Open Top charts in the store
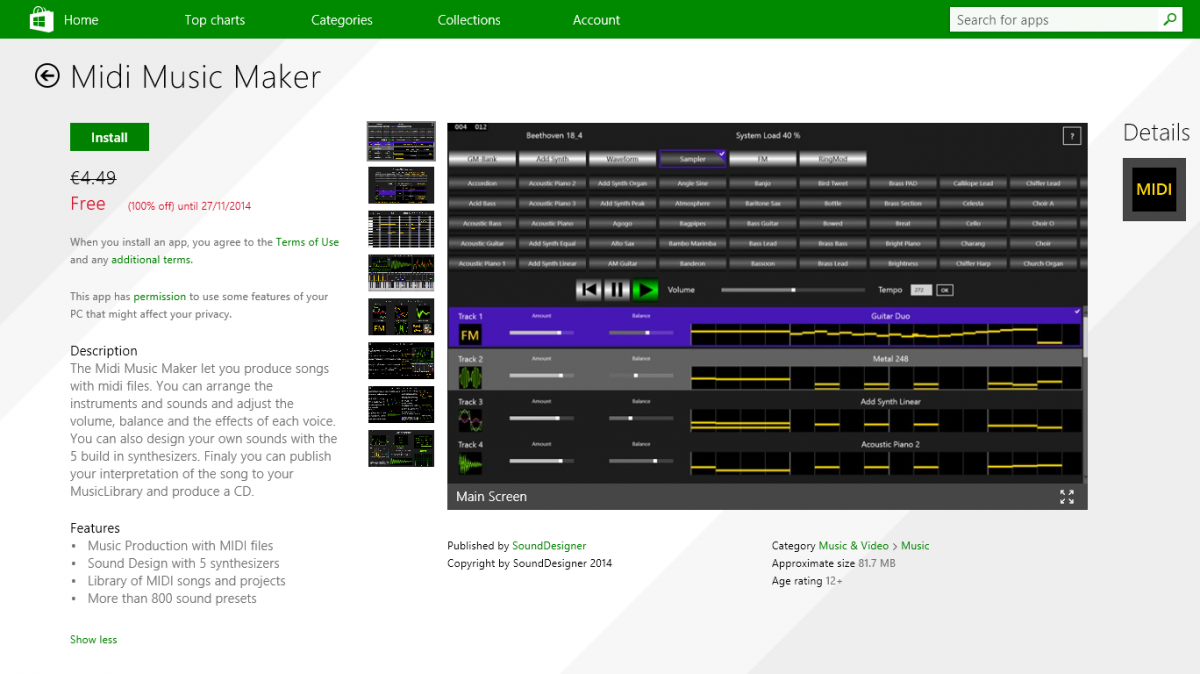Viewport: 1200px width, 674px height. pos(215,20)
